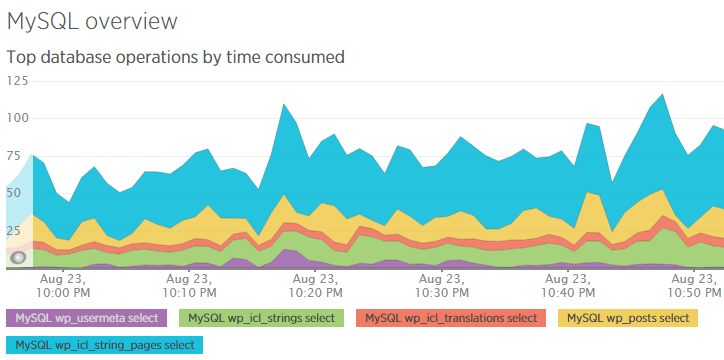Toggle MySQL wp_icl_strings select series
Image resolution: width=724 pixels, height=360 pixels.
click(x=261, y=318)
